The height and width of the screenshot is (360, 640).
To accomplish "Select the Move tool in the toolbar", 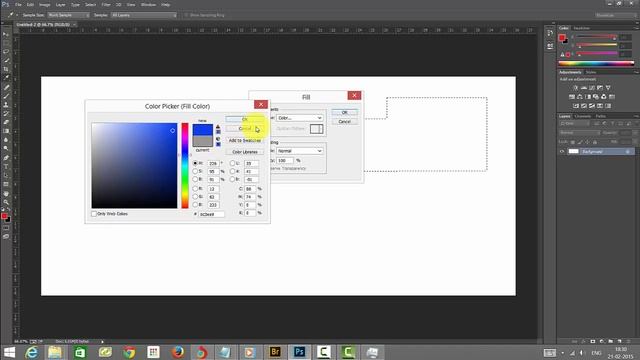I will [6, 34].
